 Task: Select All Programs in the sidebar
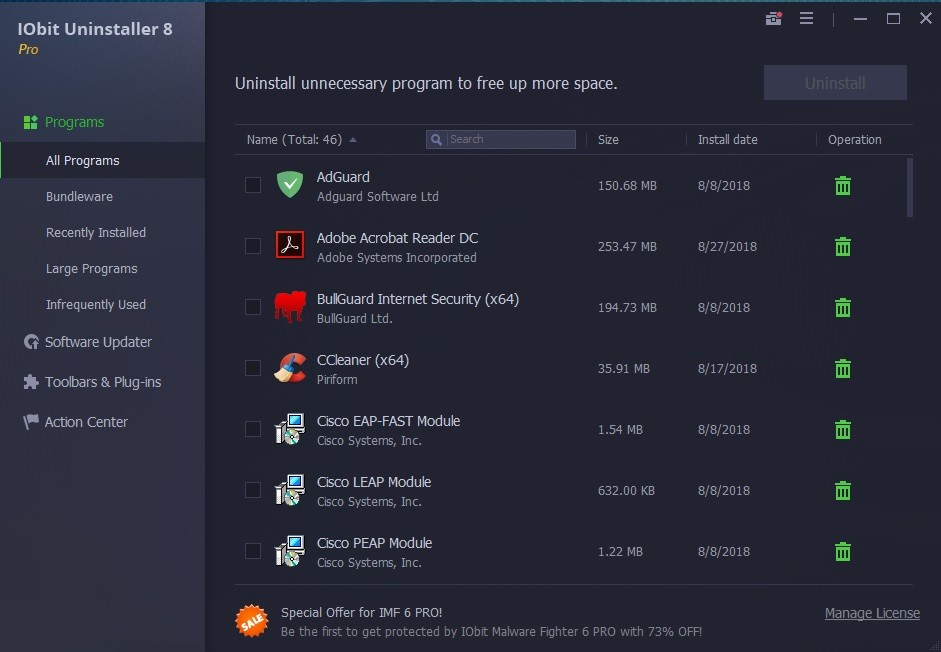(x=102, y=160)
